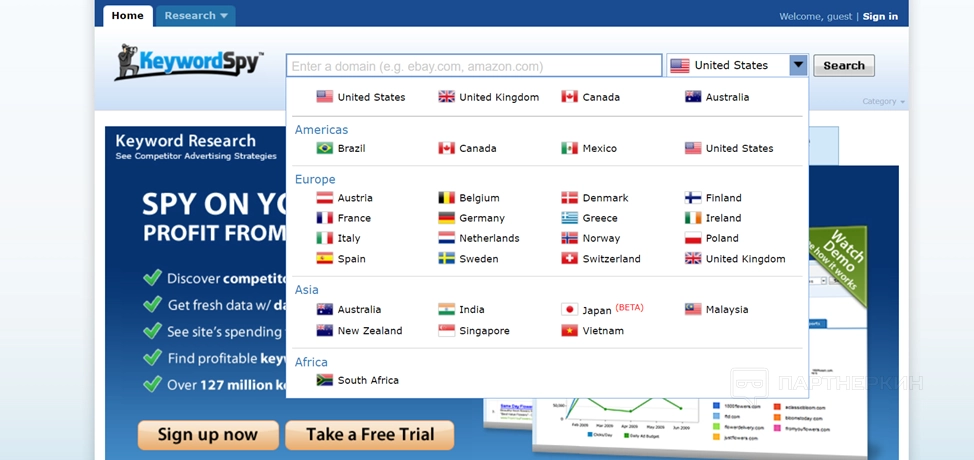Click the Sweden flag icon

(447, 258)
